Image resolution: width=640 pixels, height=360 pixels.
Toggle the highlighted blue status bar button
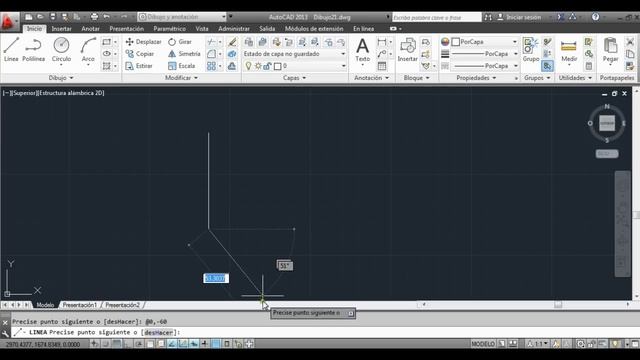click(216, 344)
